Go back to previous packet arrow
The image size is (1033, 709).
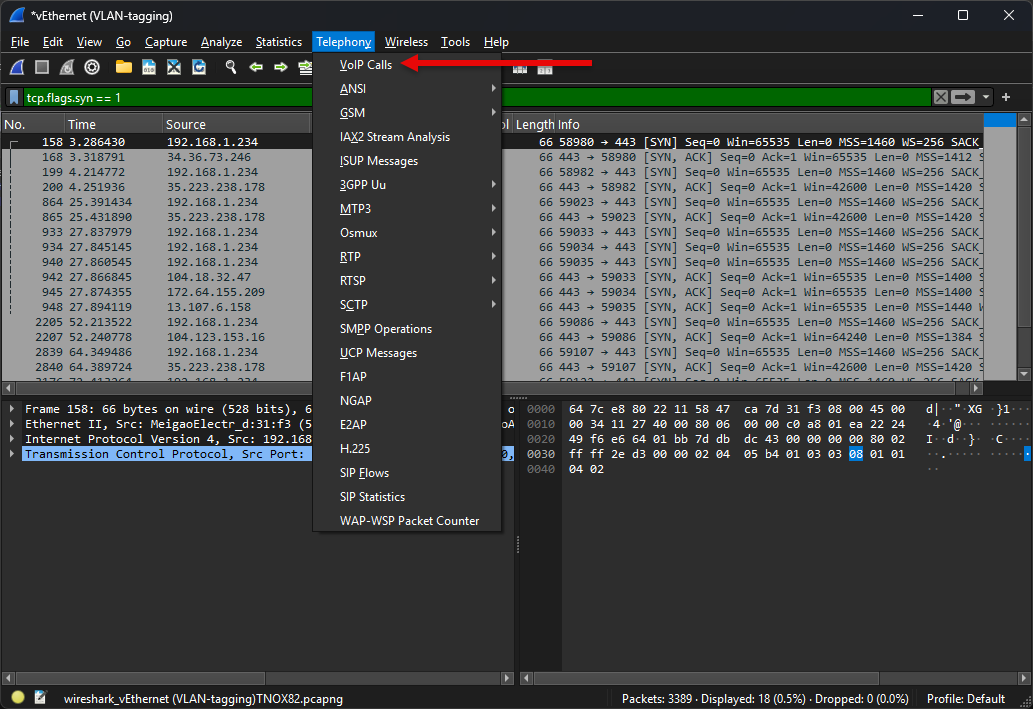(256, 67)
